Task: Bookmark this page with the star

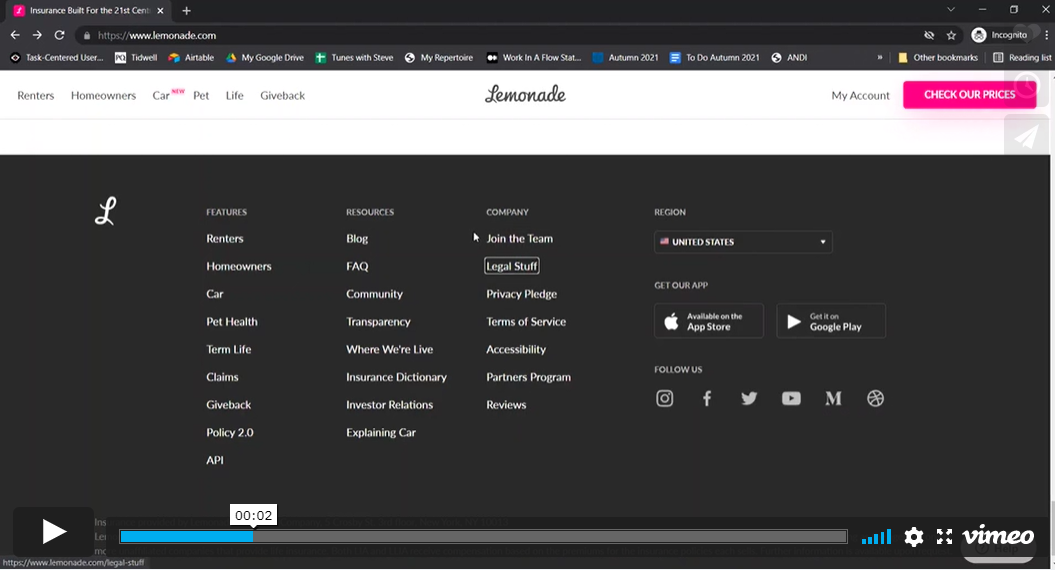Action: click(951, 35)
